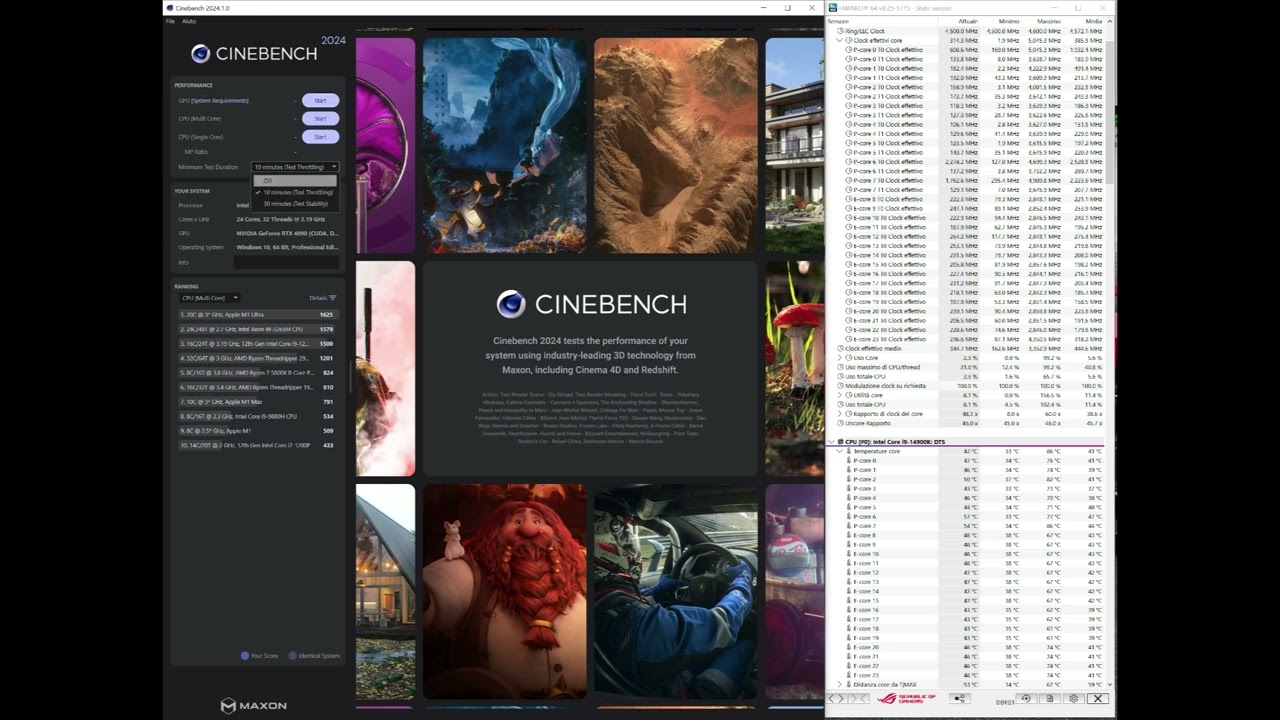The width and height of the screenshot is (1280, 720).
Task: Expand Distanza core da TjMAX group
Action: click(840, 685)
